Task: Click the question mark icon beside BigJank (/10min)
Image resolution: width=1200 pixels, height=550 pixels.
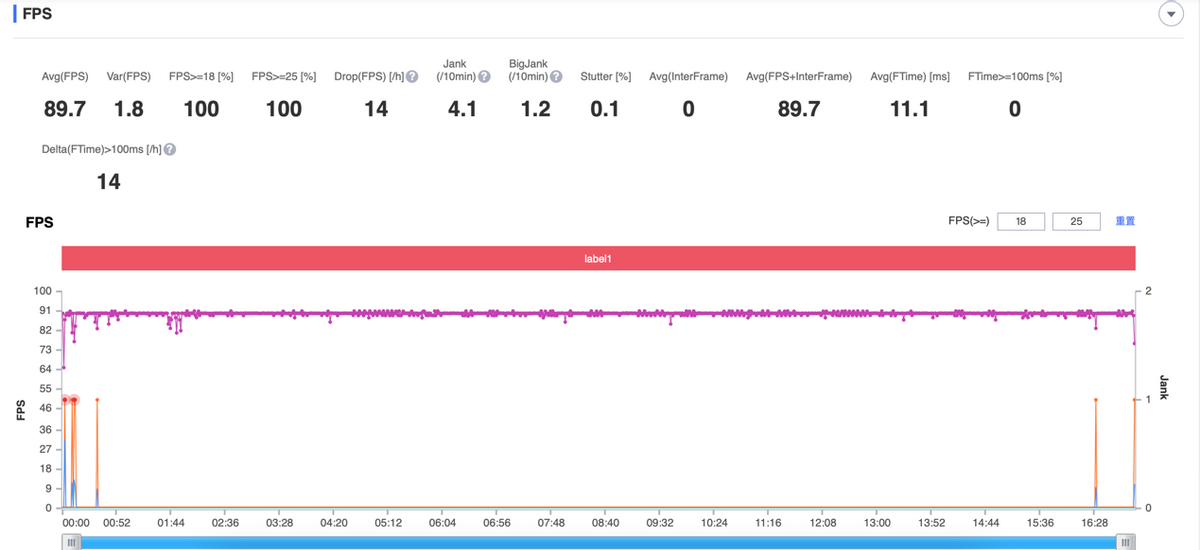Action: point(556,77)
